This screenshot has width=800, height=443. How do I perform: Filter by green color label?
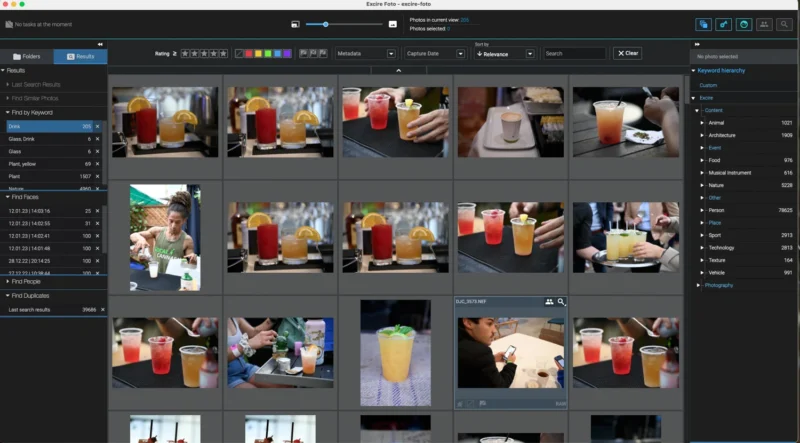[268, 53]
